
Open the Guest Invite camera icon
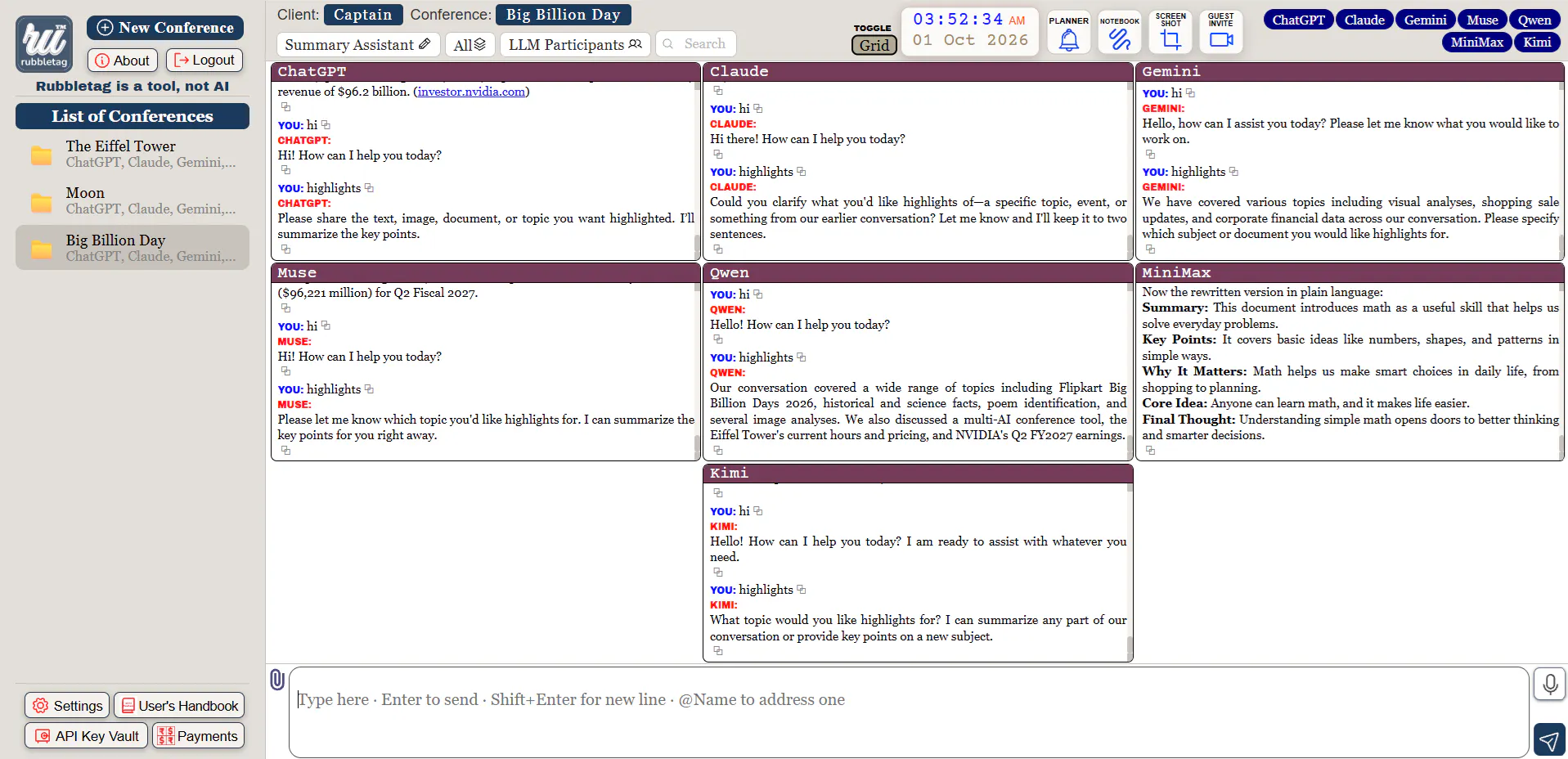click(1220, 33)
